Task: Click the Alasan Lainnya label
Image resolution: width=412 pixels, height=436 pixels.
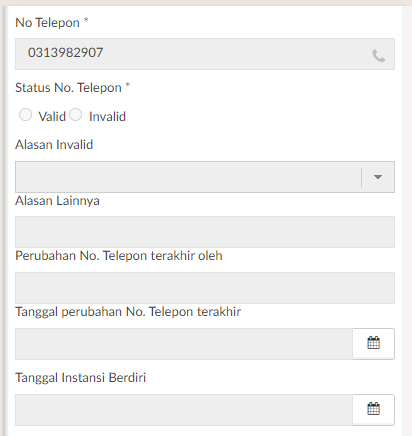Action: [57, 201]
